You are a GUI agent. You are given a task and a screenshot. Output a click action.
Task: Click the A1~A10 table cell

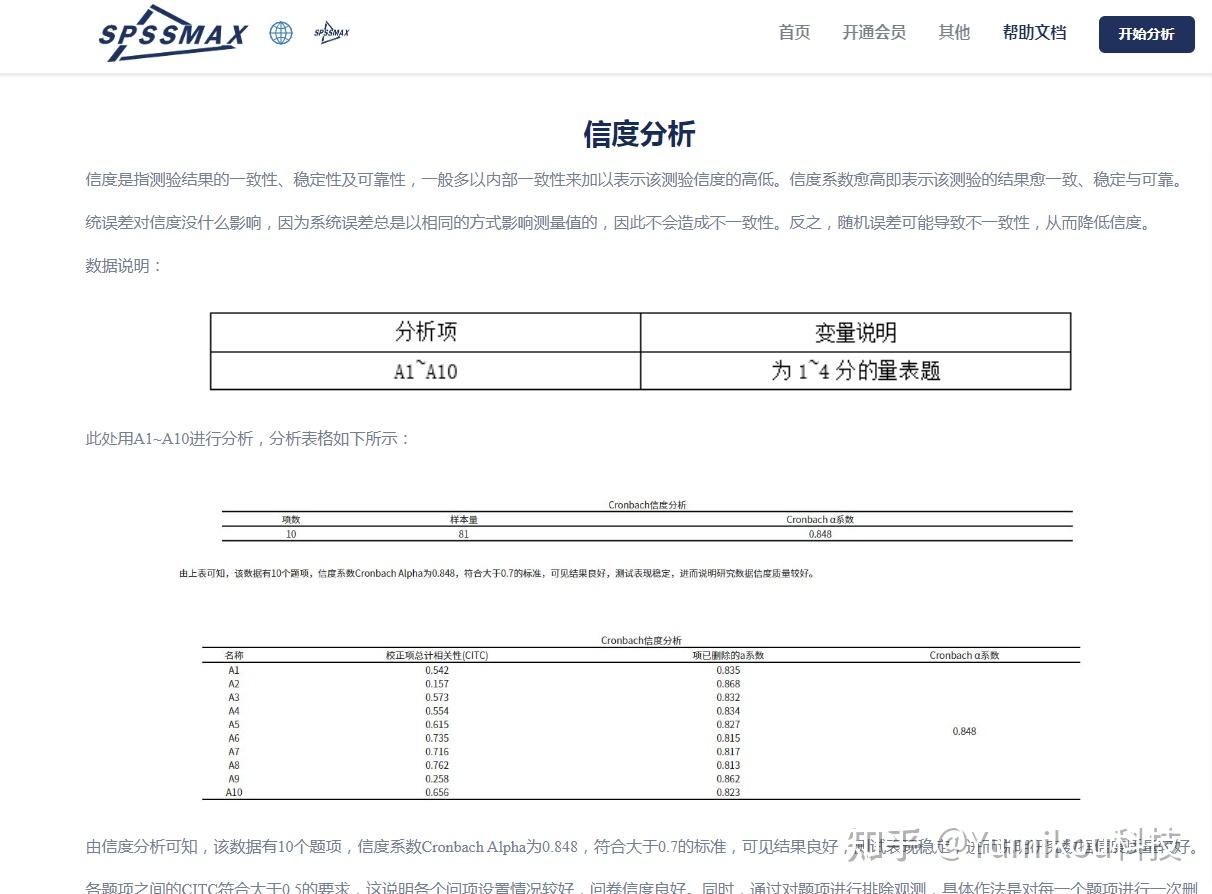click(425, 370)
